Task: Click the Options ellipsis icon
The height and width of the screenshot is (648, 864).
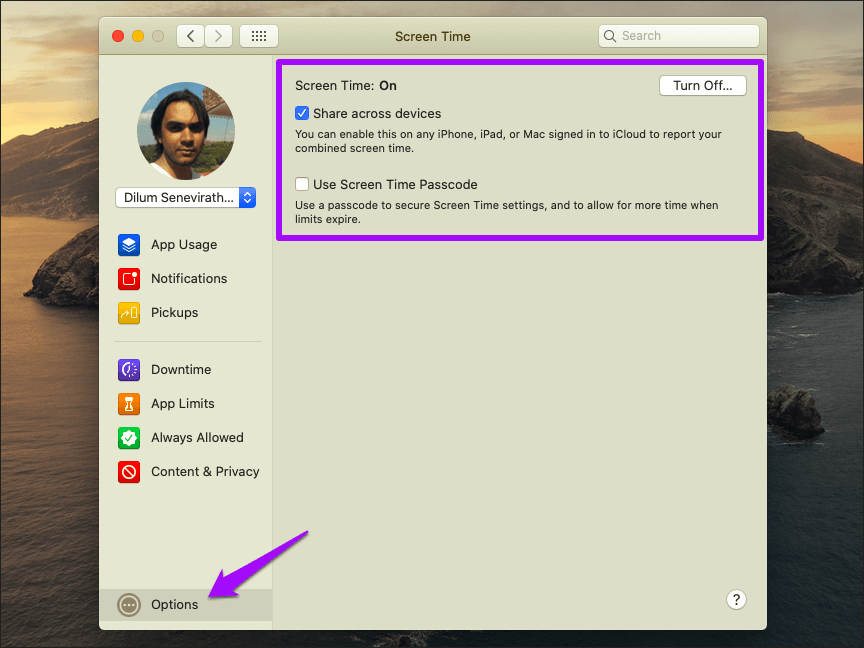Action: coord(129,605)
